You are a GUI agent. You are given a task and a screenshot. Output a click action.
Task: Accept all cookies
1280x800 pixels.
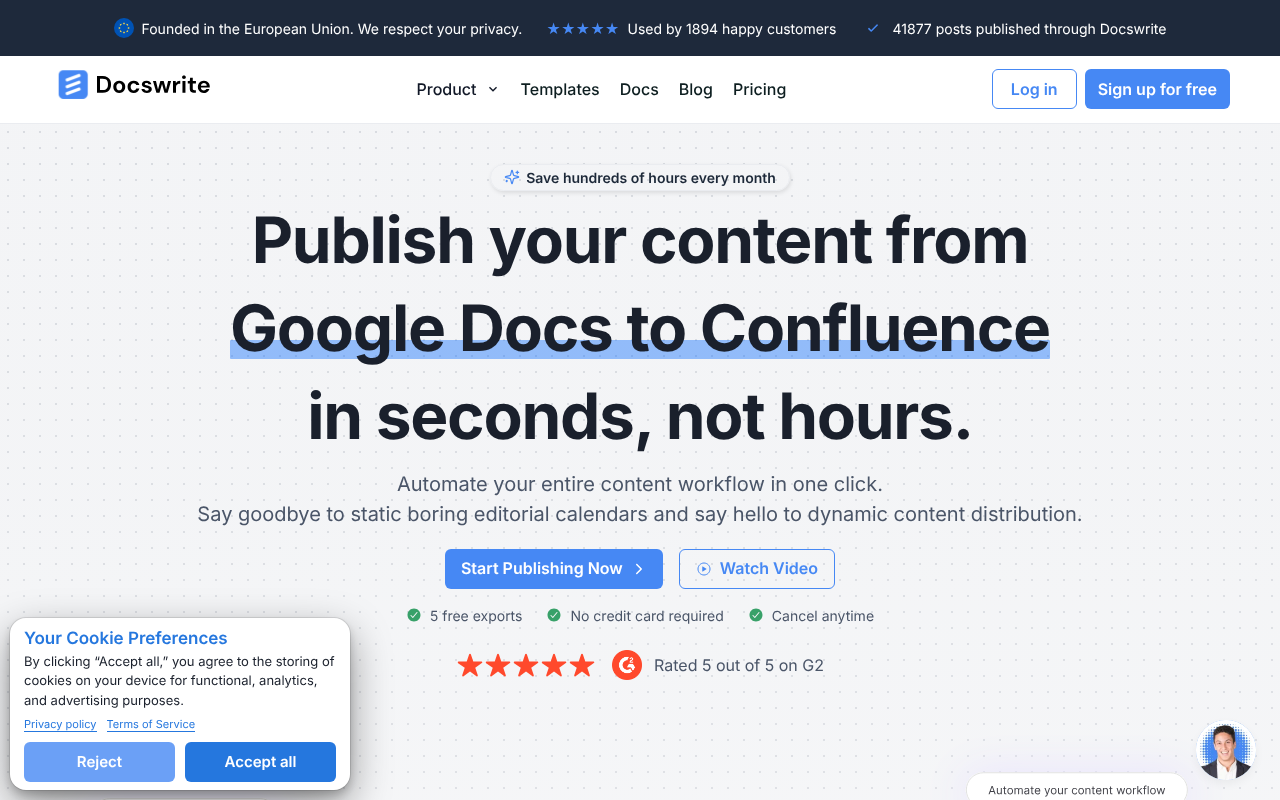(260, 761)
